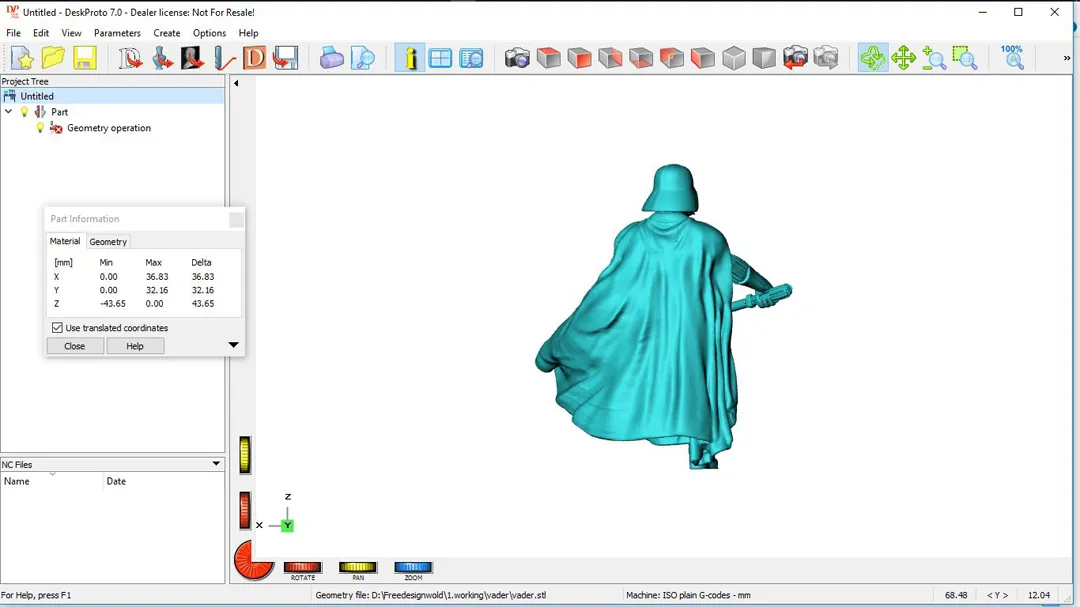Open the NC Files dropdown arrow
This screenshot has width=1080, height=607.
[216, 464]
